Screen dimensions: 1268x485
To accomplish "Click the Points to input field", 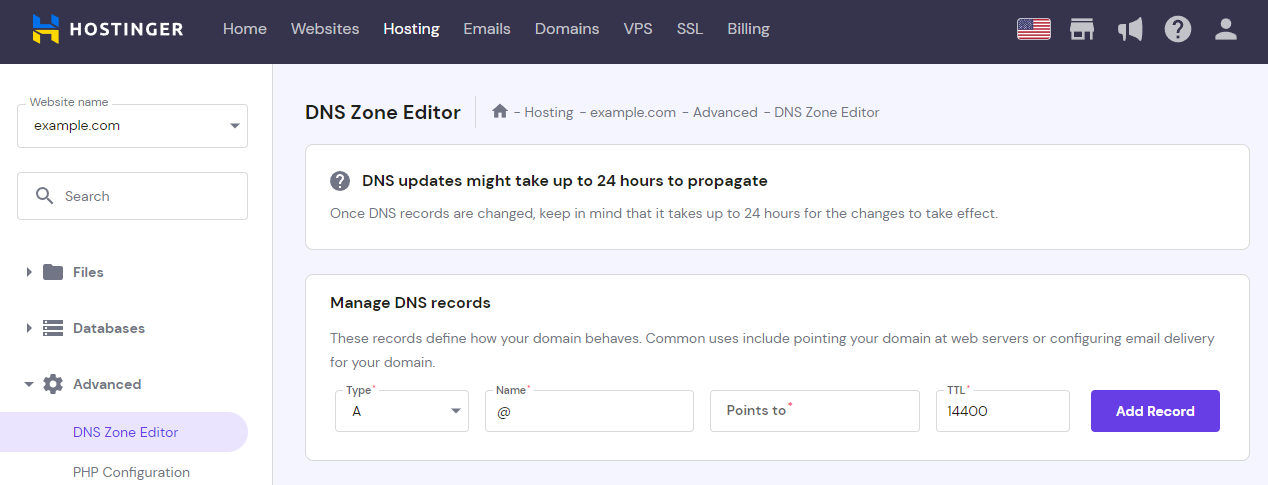I will (x=814, y=411).
